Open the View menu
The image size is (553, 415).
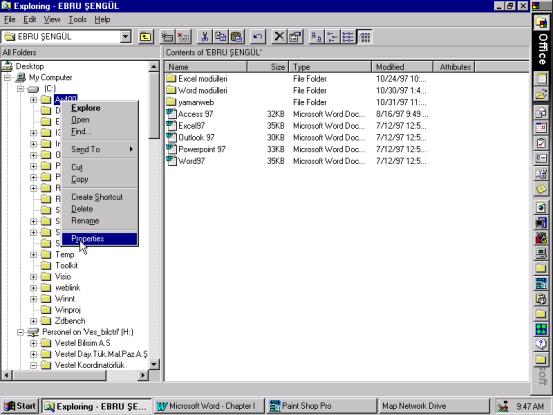(52, 20)
